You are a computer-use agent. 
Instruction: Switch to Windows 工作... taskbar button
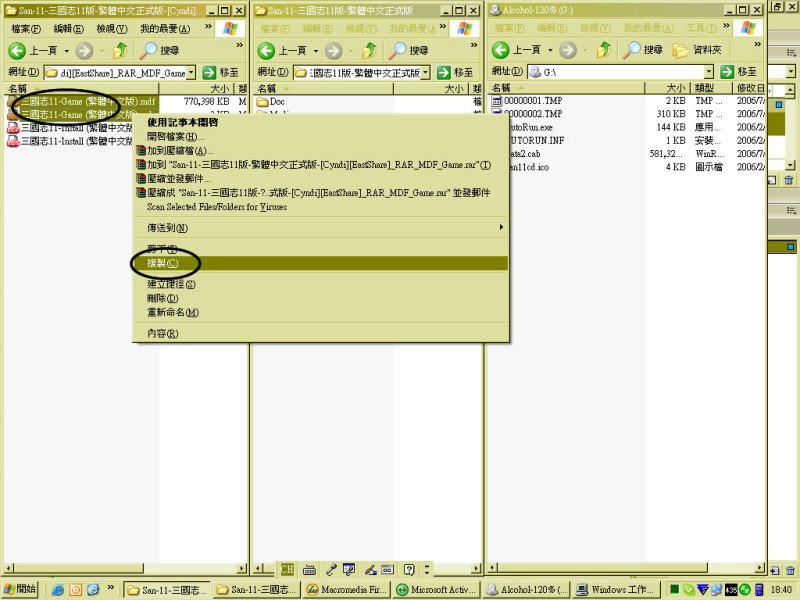point(616,590)
